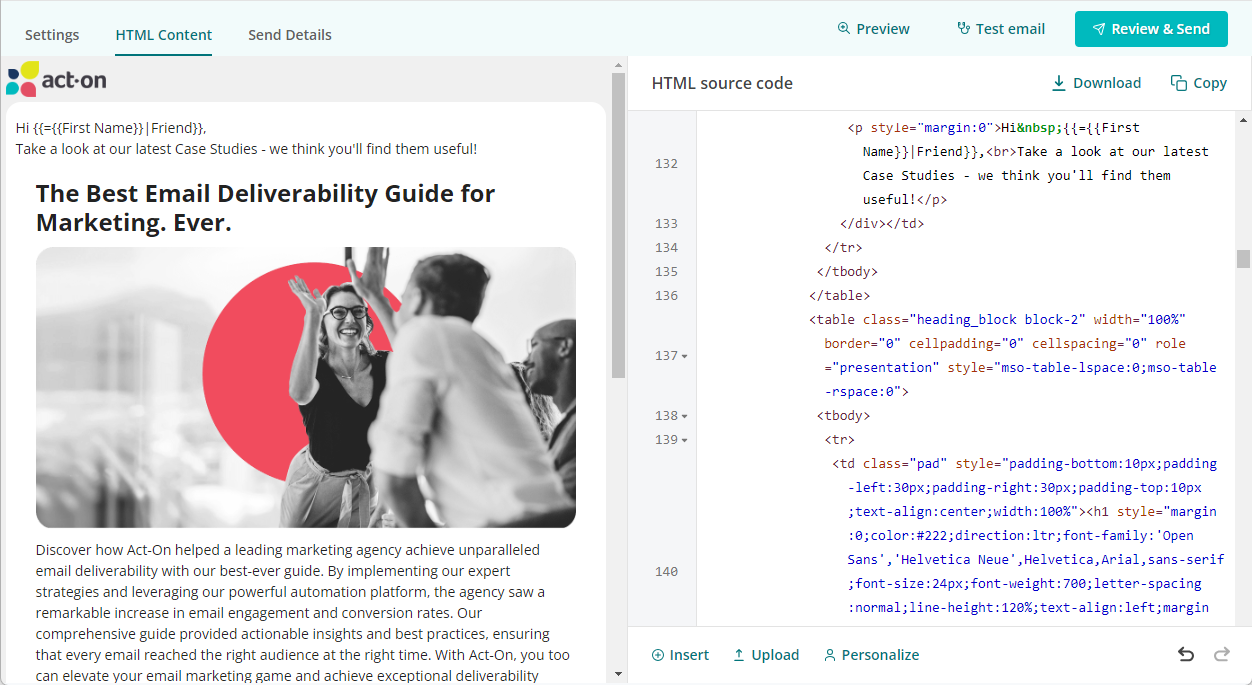Switch to HTML Content tab

pos(164,35)
